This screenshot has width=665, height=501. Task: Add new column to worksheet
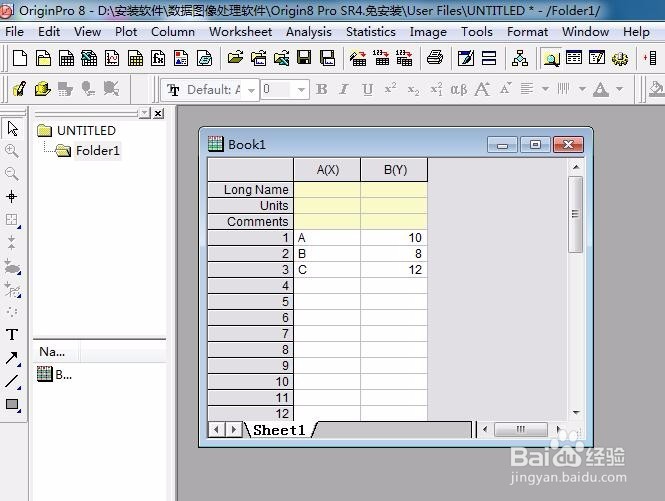(651, 58)
